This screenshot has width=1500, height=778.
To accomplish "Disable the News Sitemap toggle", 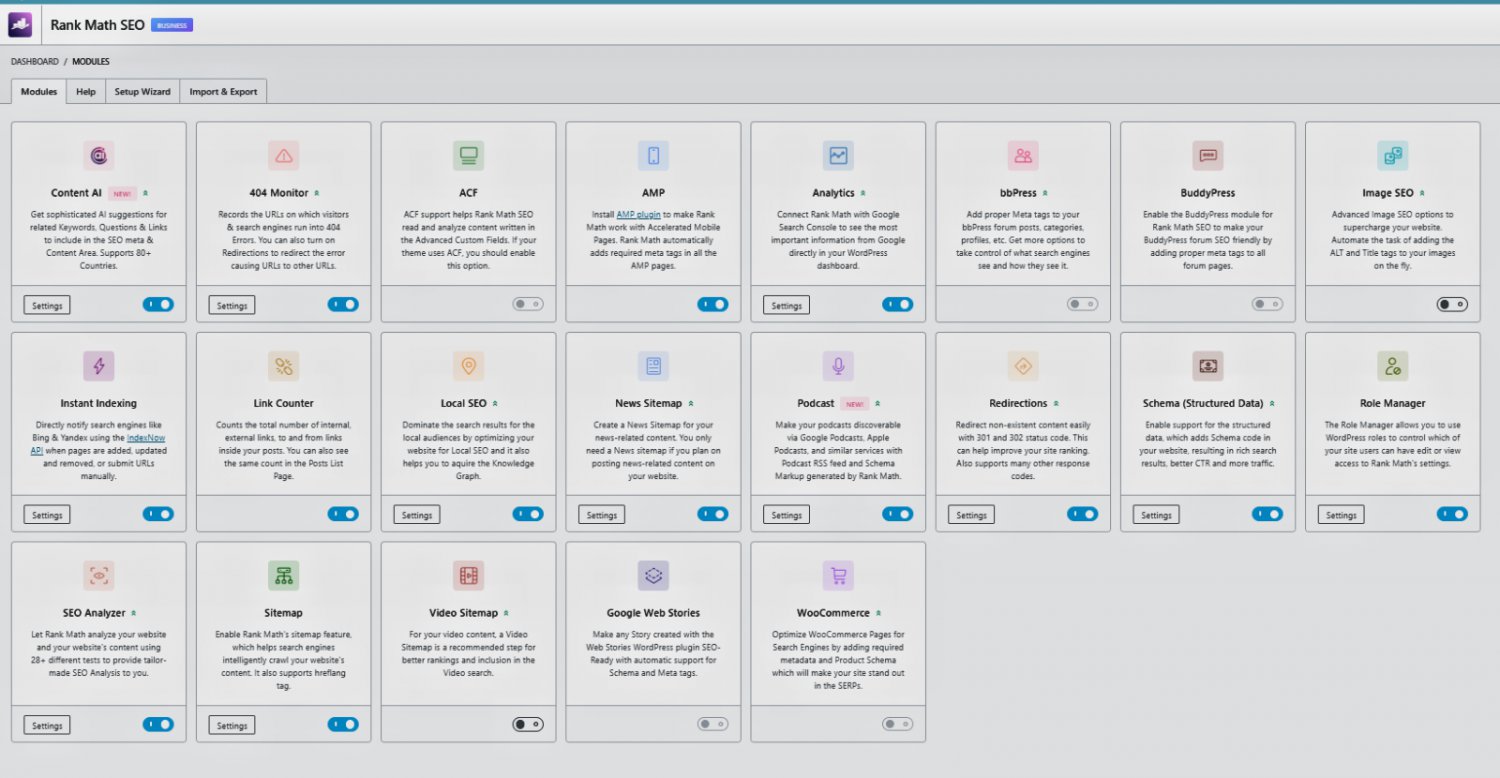I will pos(713,514).
